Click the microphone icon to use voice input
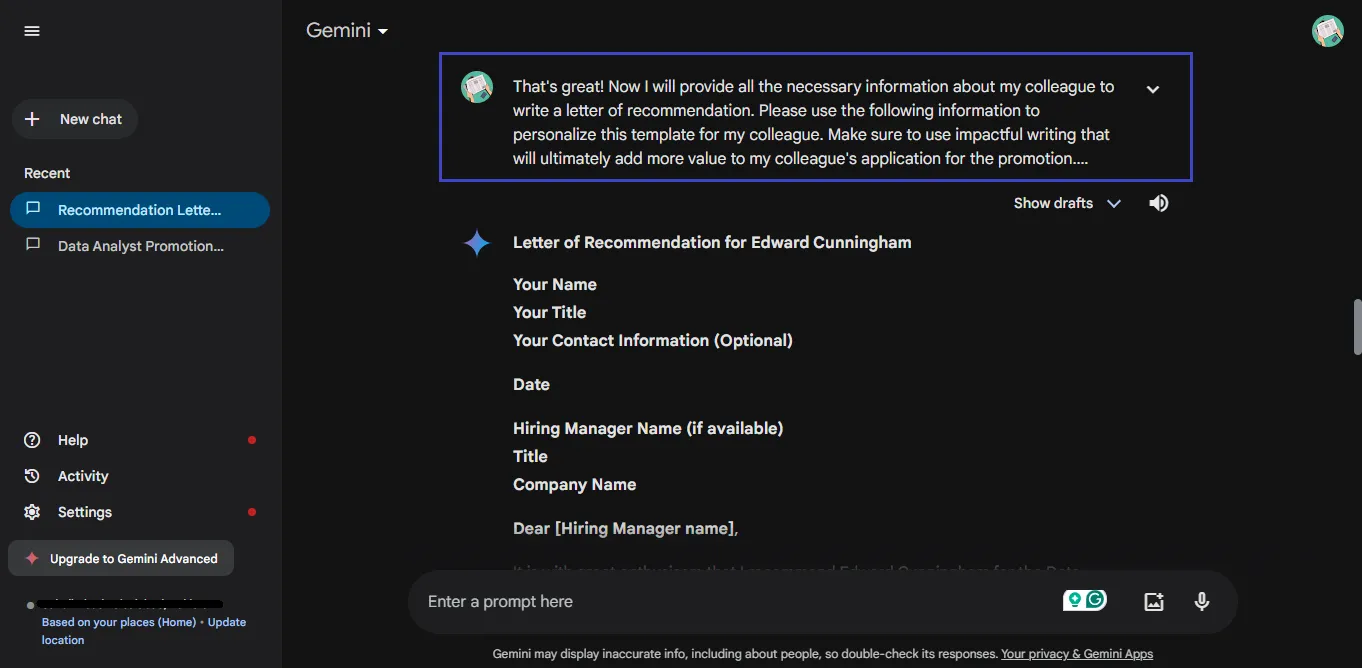This screenshot has height=668, width=1362. [1201, 601]
